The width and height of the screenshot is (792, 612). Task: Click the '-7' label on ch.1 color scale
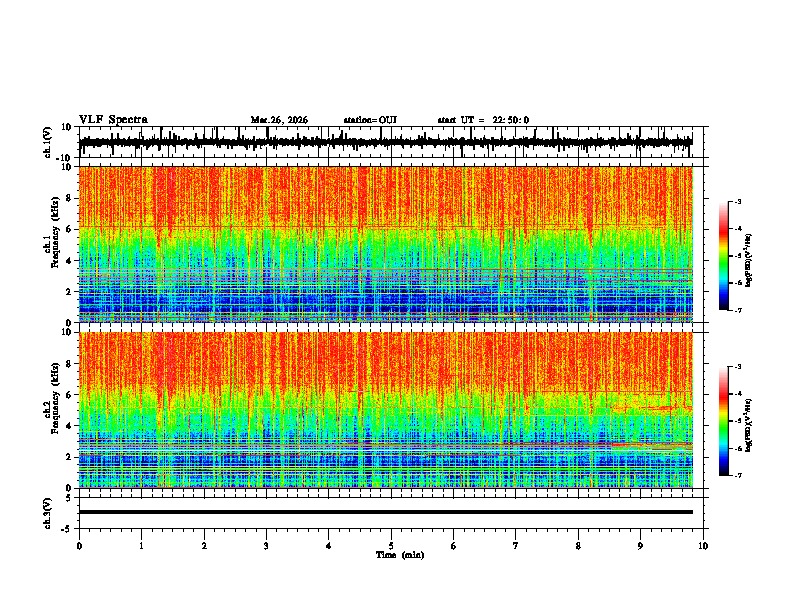pos(738,310)
